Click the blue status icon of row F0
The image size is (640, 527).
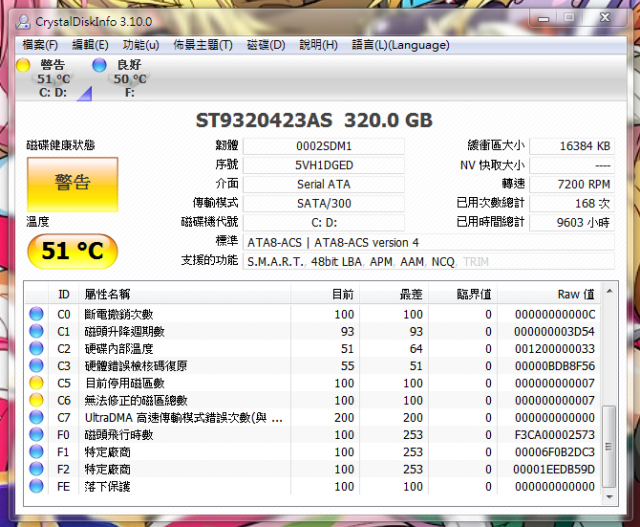[36, 434]
